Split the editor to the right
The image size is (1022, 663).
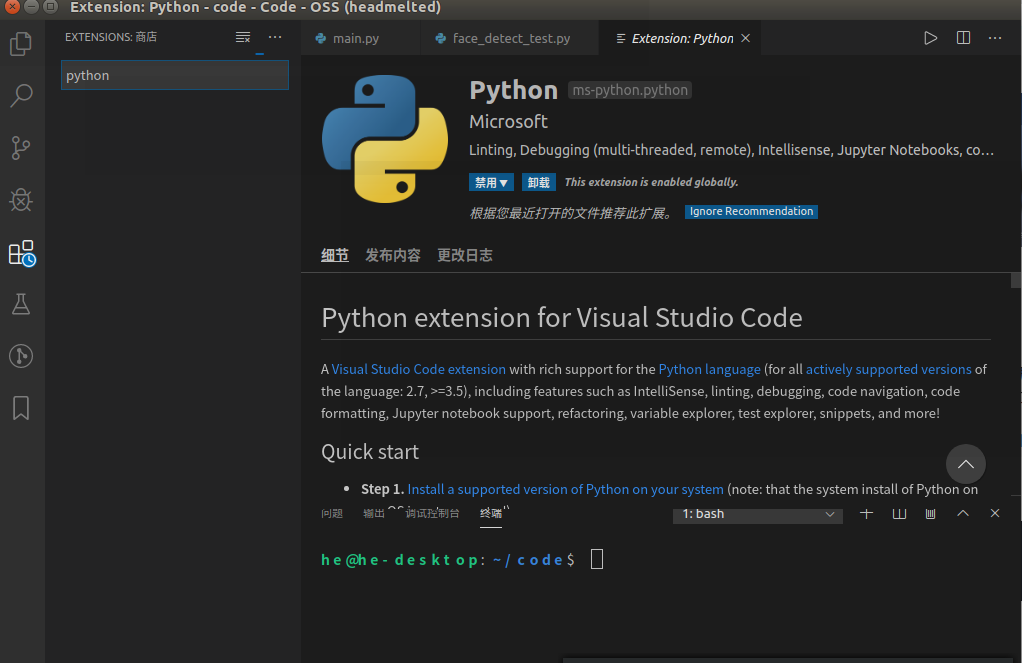click(x=963, y=38)
